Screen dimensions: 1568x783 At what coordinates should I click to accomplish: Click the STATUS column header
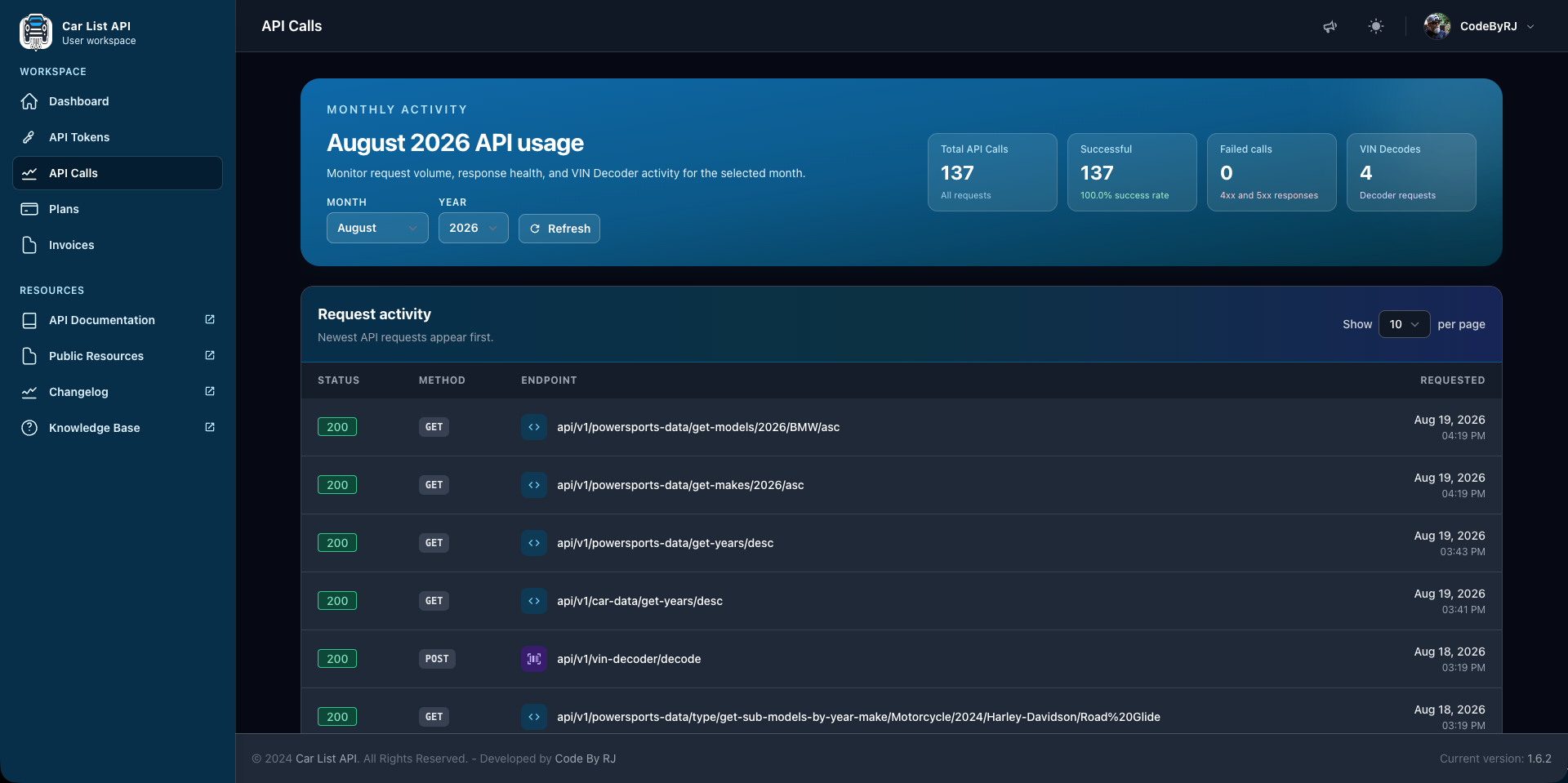pos(338,380)
